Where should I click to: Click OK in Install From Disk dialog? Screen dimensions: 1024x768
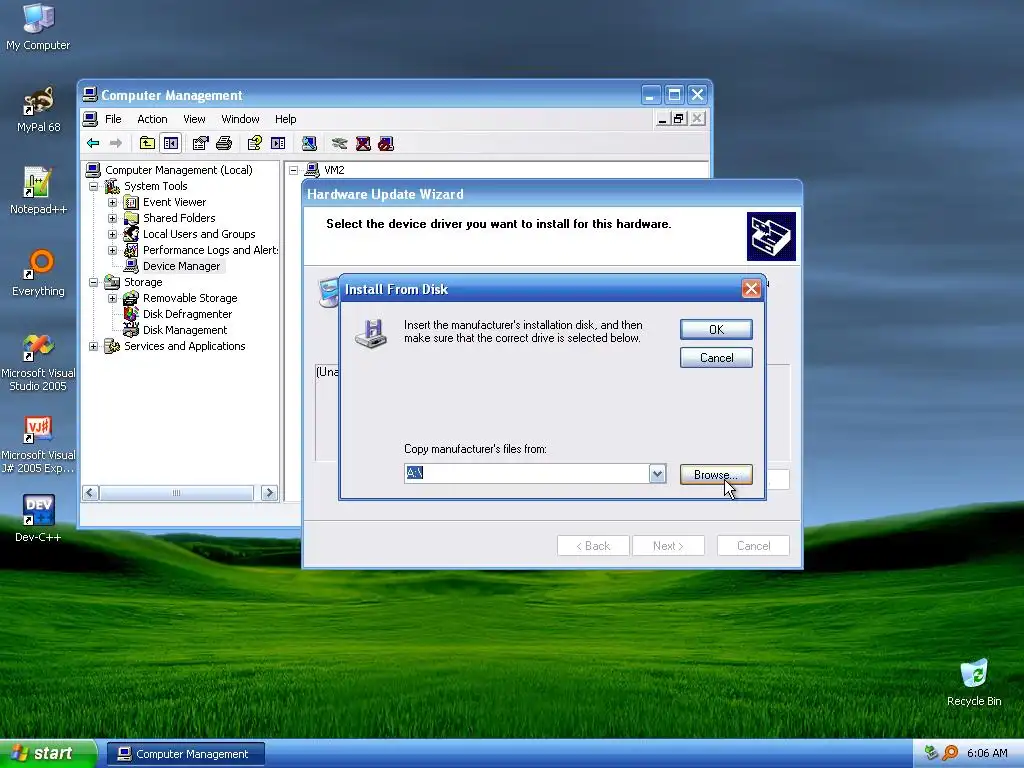click(716, 330)
